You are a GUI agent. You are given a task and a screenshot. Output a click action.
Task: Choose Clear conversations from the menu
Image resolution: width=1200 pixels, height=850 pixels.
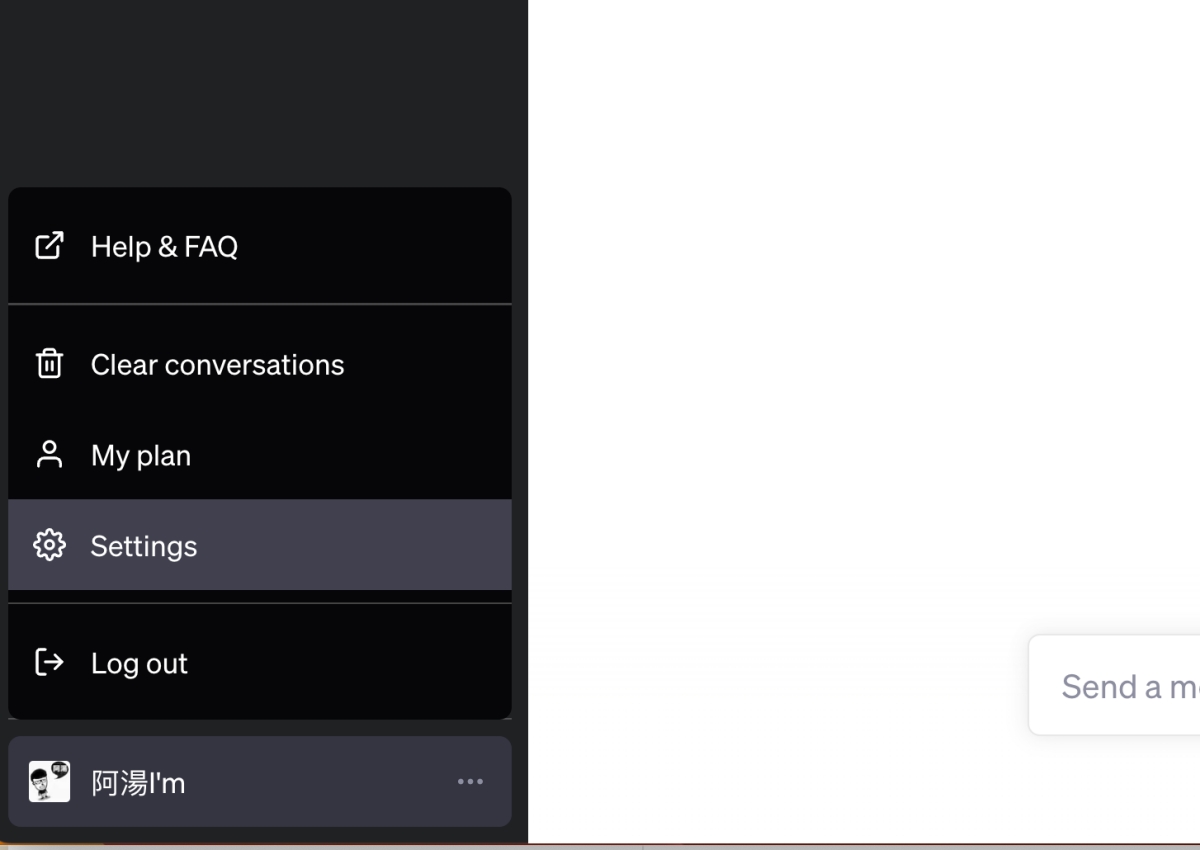217,365
